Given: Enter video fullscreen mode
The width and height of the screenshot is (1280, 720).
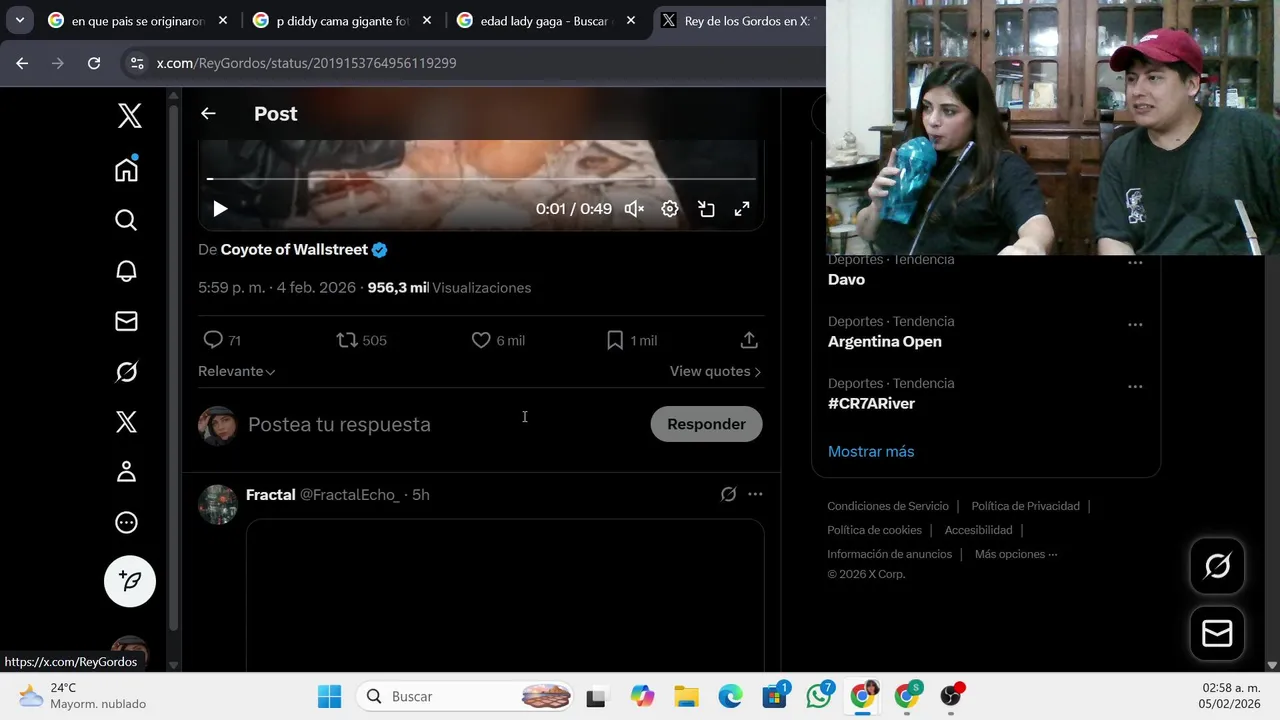Looking at the screenshot, I should (x=742, y=209).
